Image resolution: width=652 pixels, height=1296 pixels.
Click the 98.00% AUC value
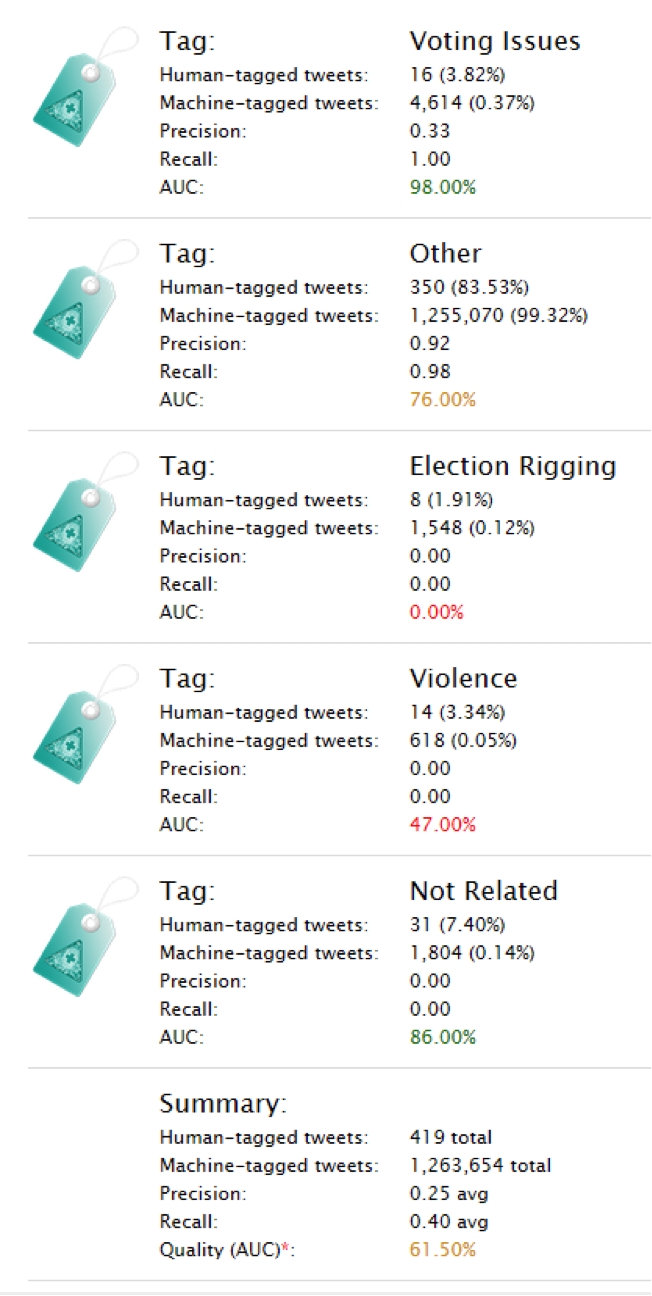[443, 187]
